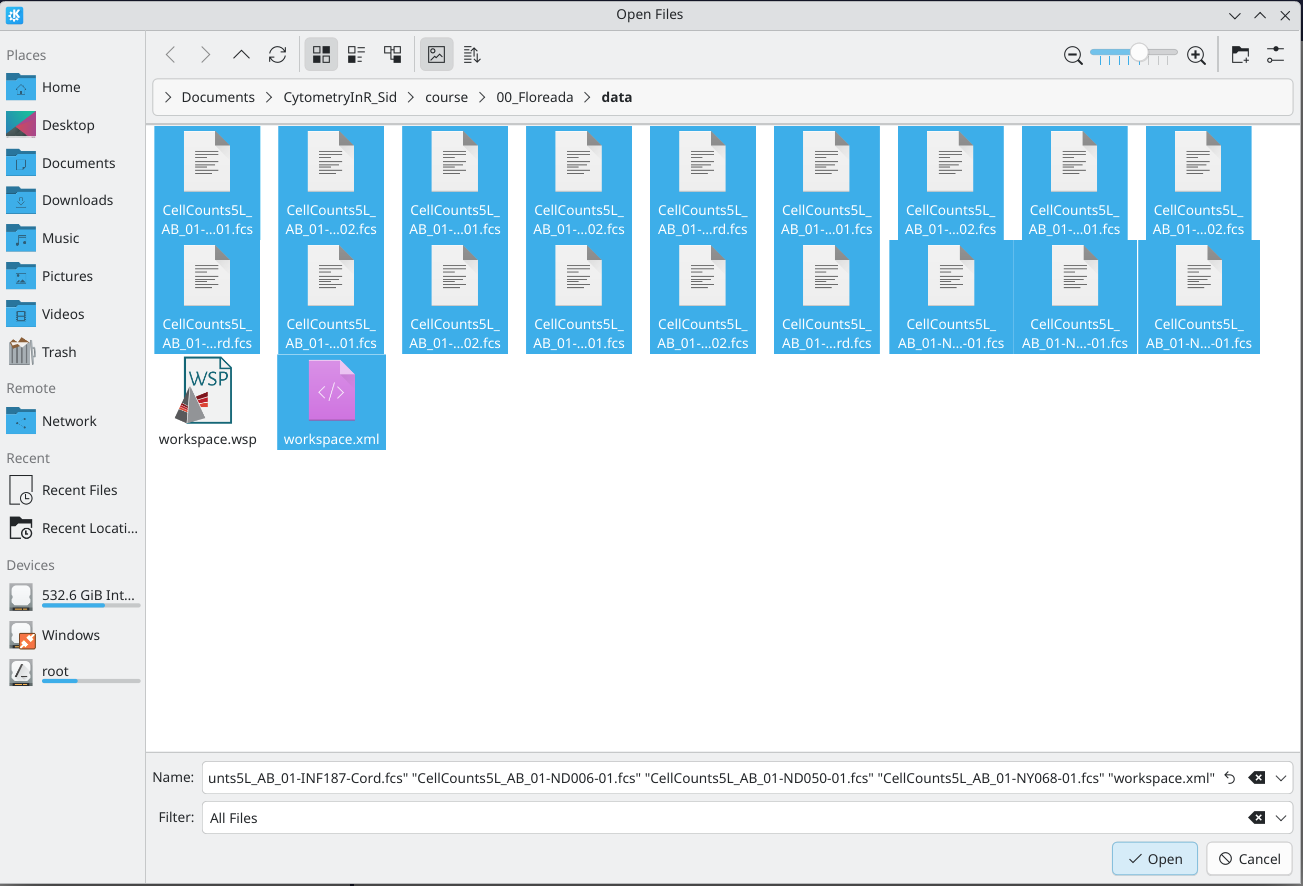
Task: Click the Open button
Action: click(1154, 859)
